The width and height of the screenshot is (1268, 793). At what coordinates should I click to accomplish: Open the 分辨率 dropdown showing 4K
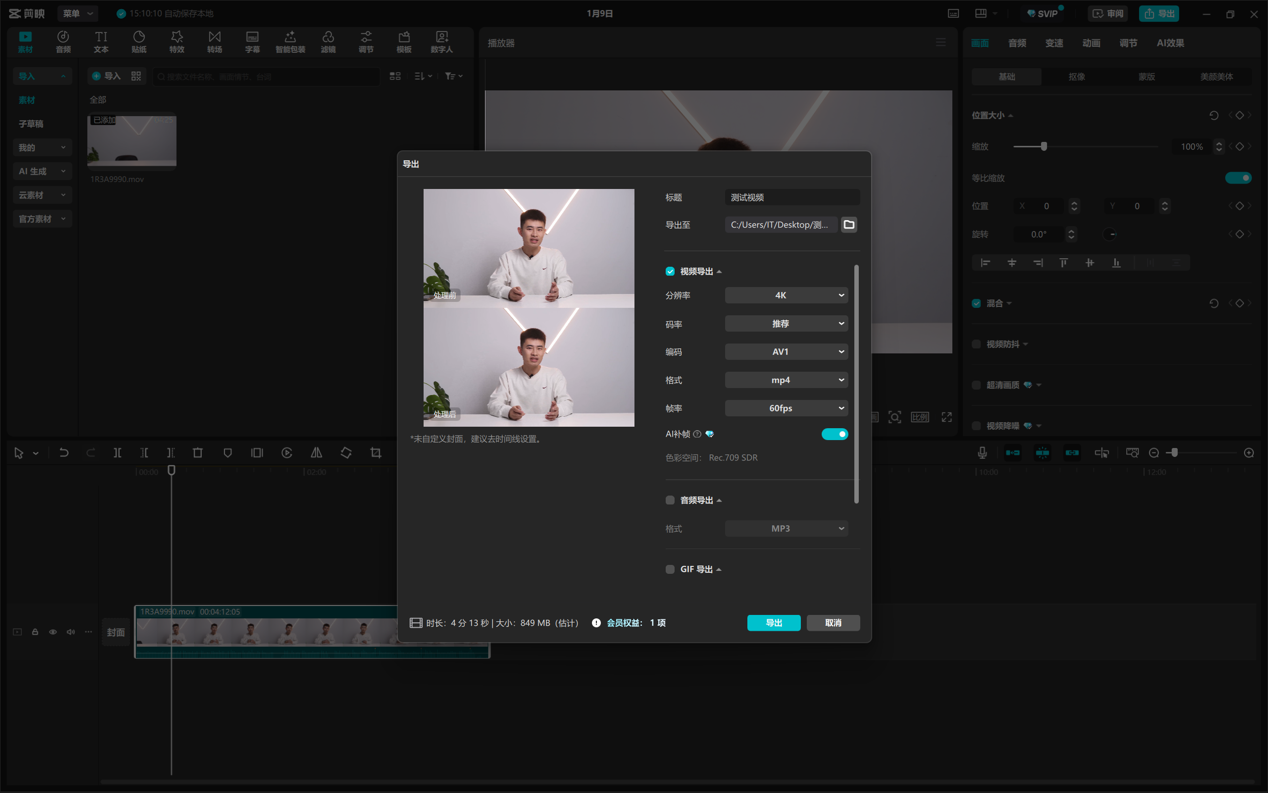[x=786, y=296]
